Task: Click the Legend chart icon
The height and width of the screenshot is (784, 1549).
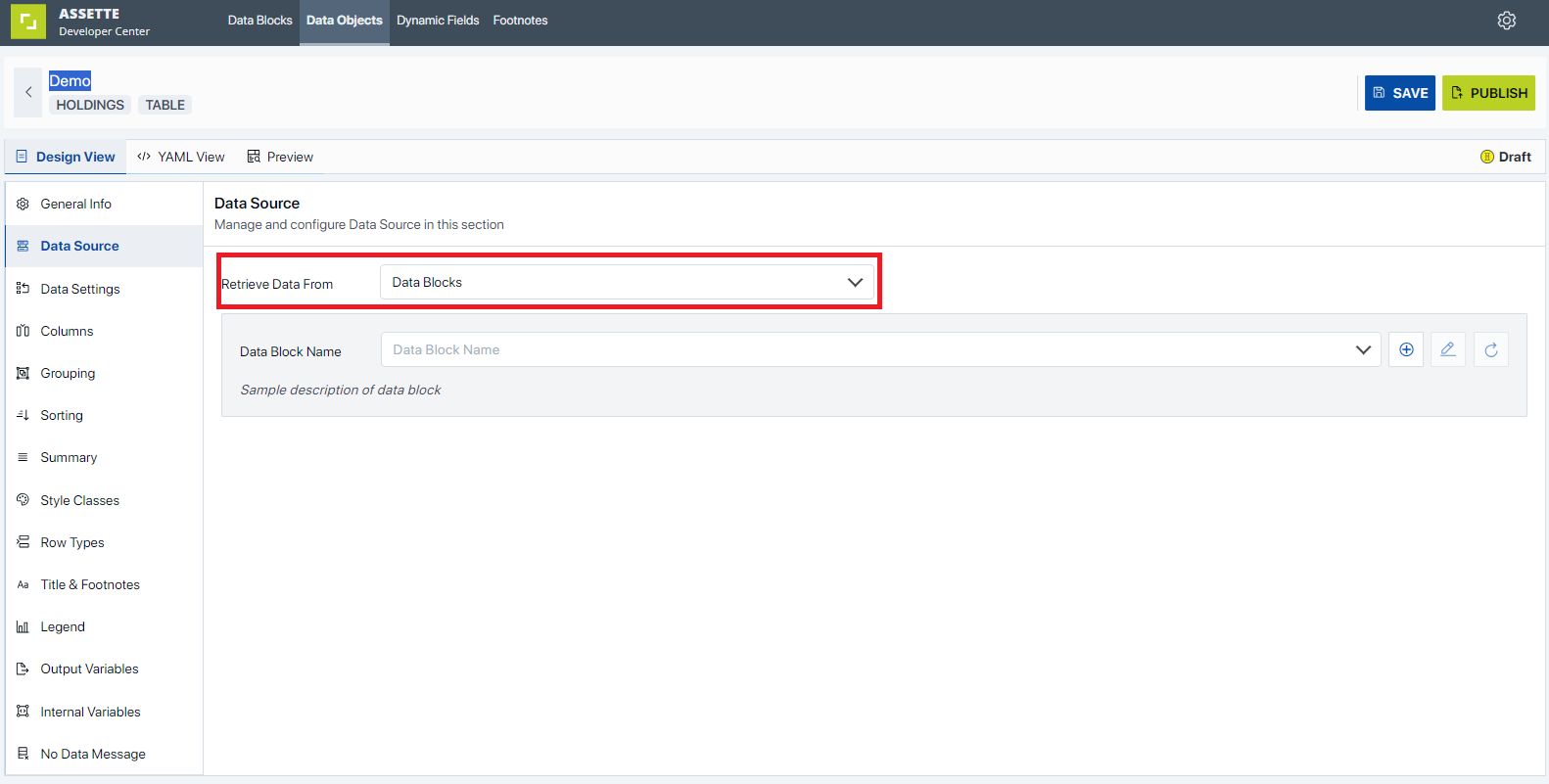Action: click(23, 626)
